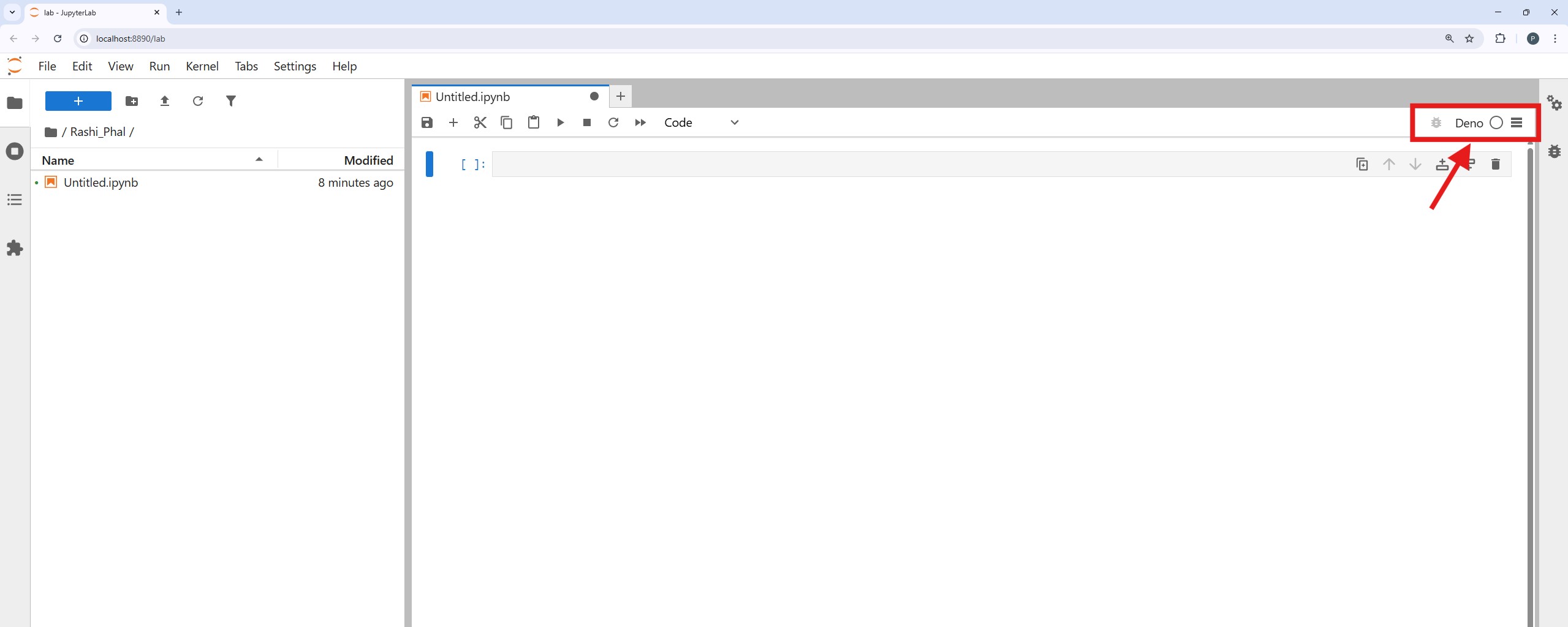
Task: Open the Kernel menu
Action: (202, 66)
